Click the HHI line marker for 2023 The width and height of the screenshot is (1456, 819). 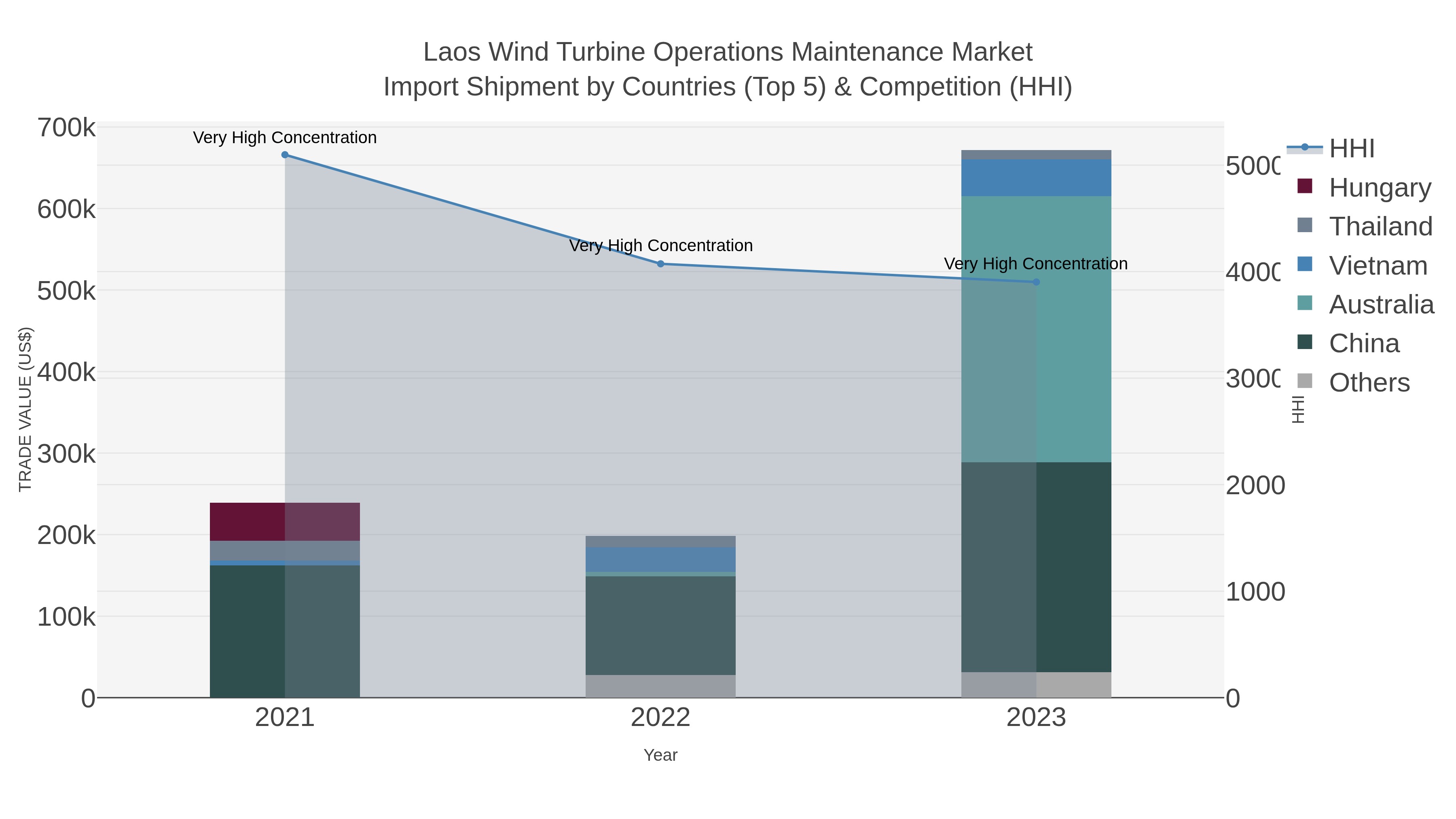click(1036, 282)
